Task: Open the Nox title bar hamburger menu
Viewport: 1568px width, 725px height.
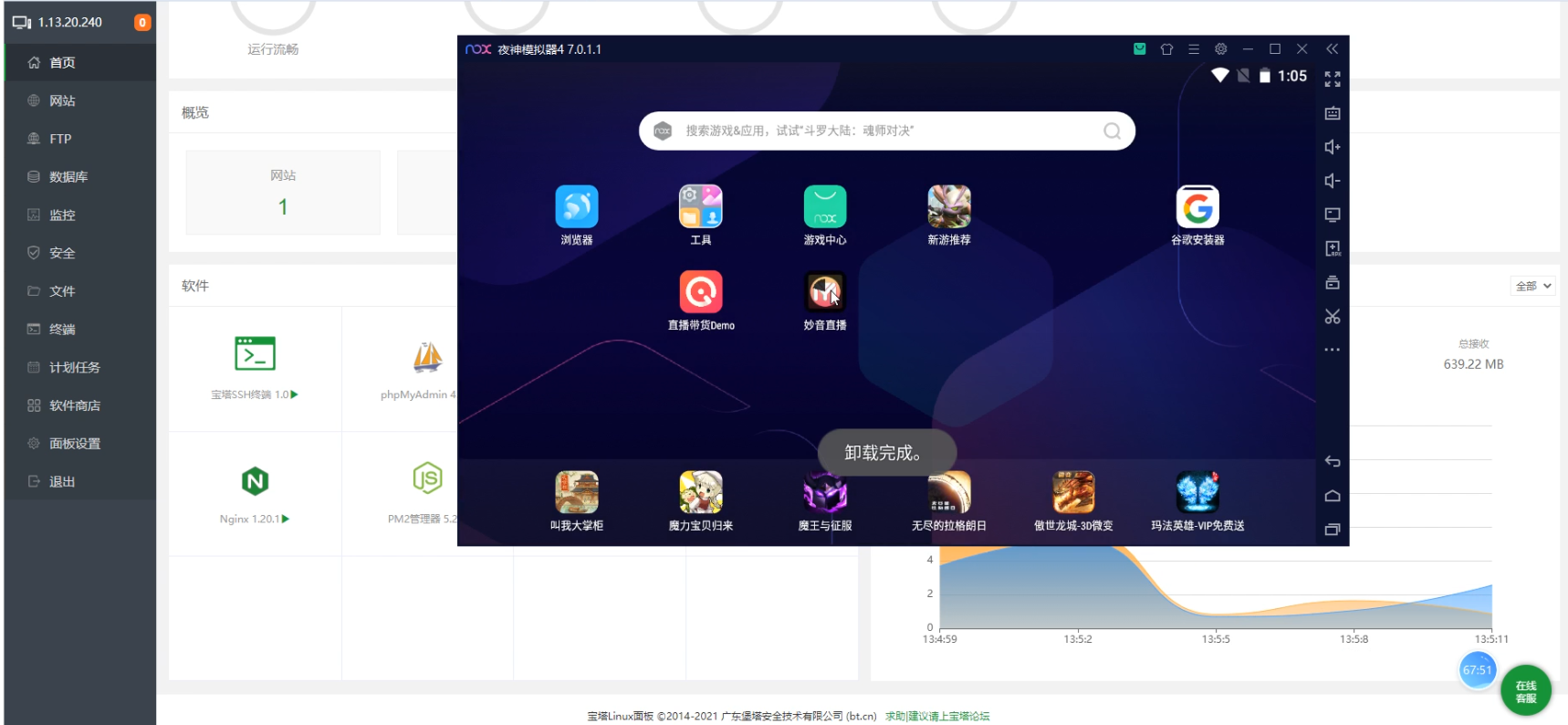Action: 1194,49
